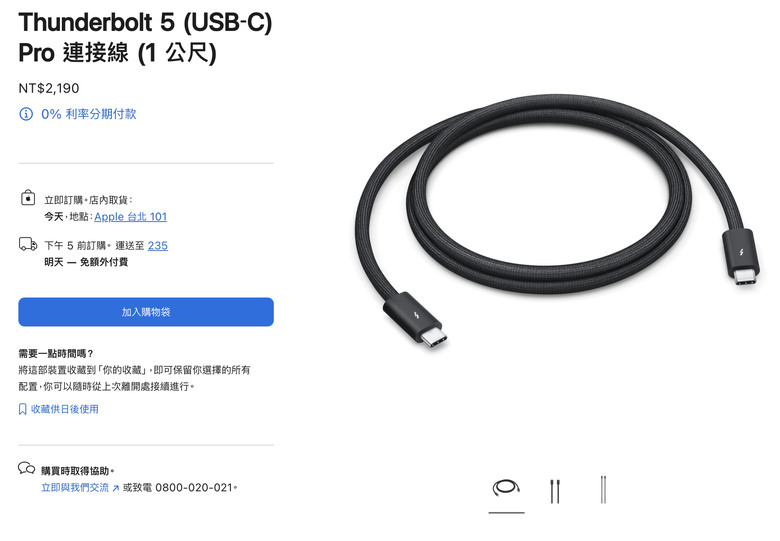The height and width of the screenshot is (541, 780).
Task: Click the info icon beside 0% 利率分期付款
Action: [26, 114]
